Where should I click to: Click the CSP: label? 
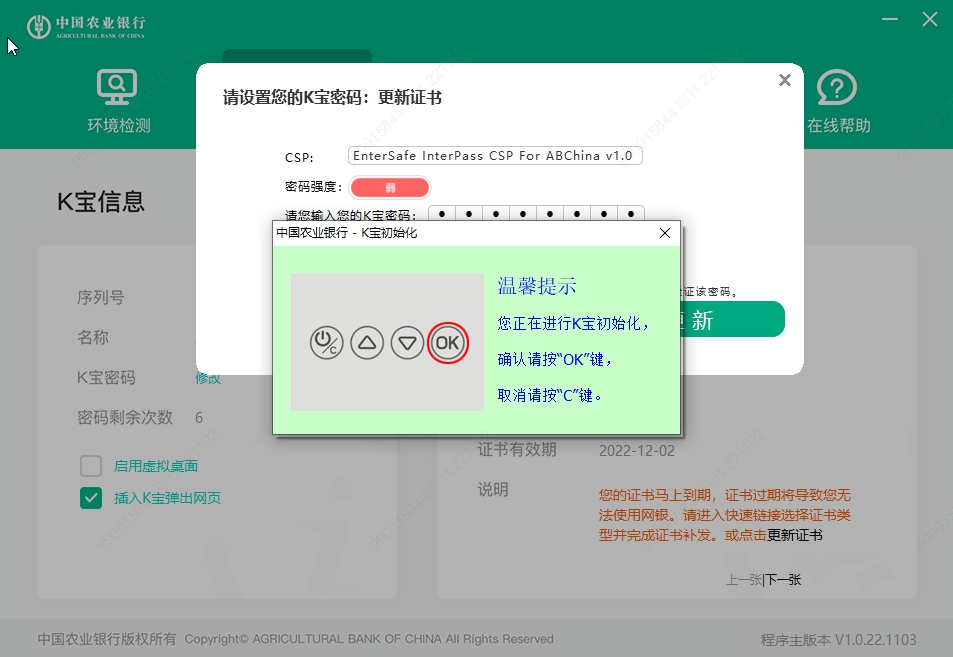click(x=299, y=157)
